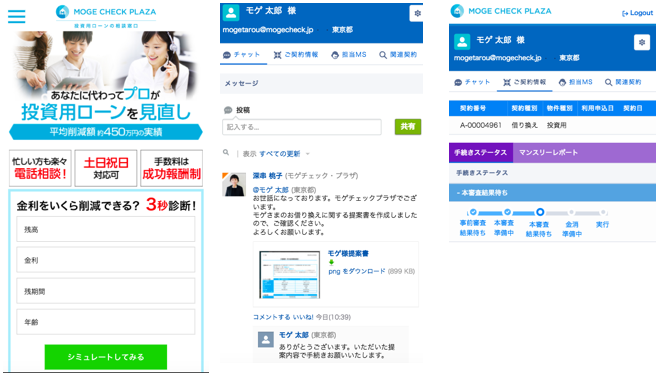This screenshot has height=373, width=664.
Task: Open 関連契約 tab in the contract screen
Action: pyautogui.click(x=623, y=82)
